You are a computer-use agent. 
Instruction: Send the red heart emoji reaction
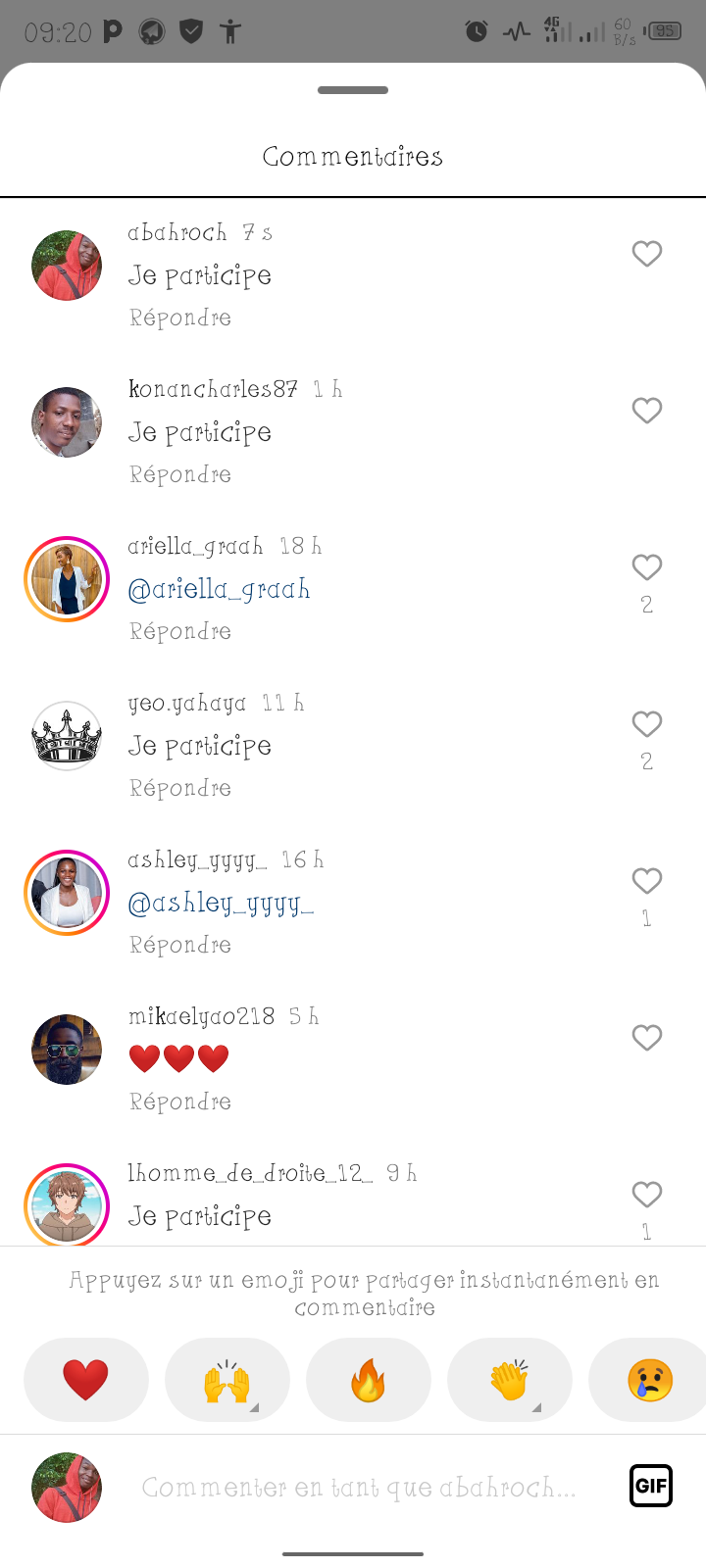click(x=86, y=1380)
